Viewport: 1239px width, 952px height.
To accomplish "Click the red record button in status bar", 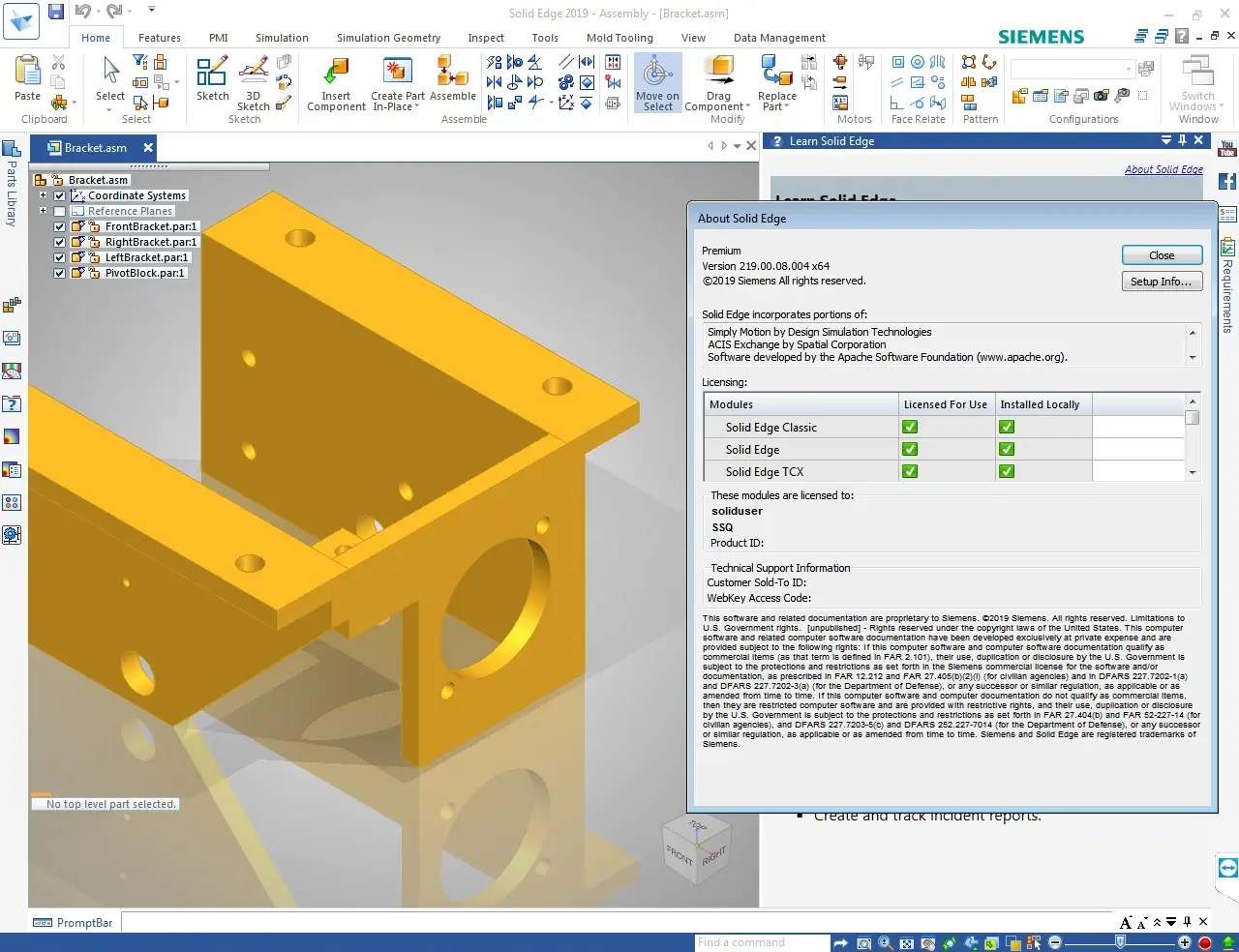I will click(x=1205, y=942).
